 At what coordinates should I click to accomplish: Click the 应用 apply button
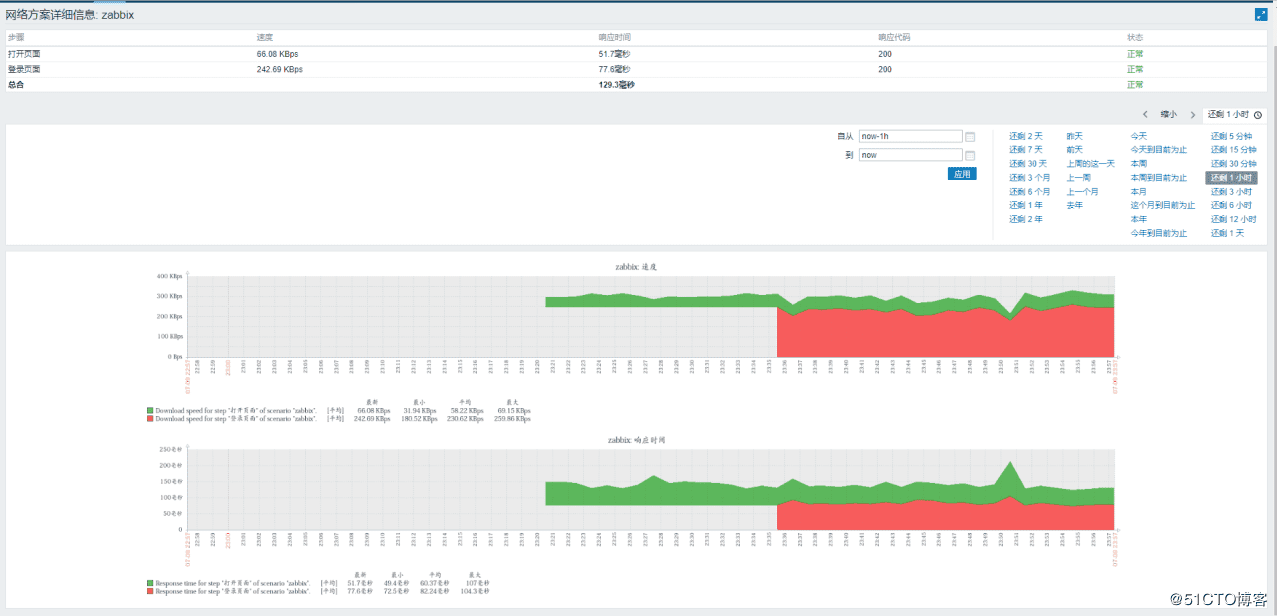tap(961, 174)
